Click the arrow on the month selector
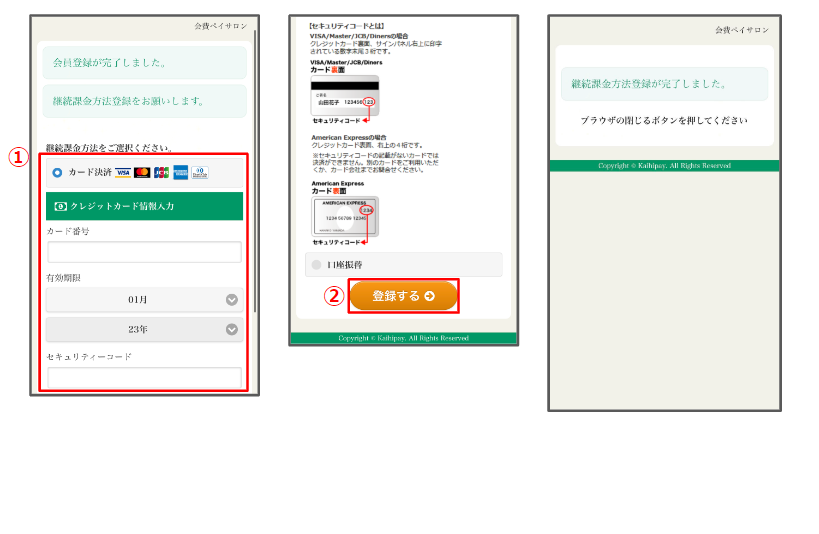The image size is (819, 534). (232, 300)
